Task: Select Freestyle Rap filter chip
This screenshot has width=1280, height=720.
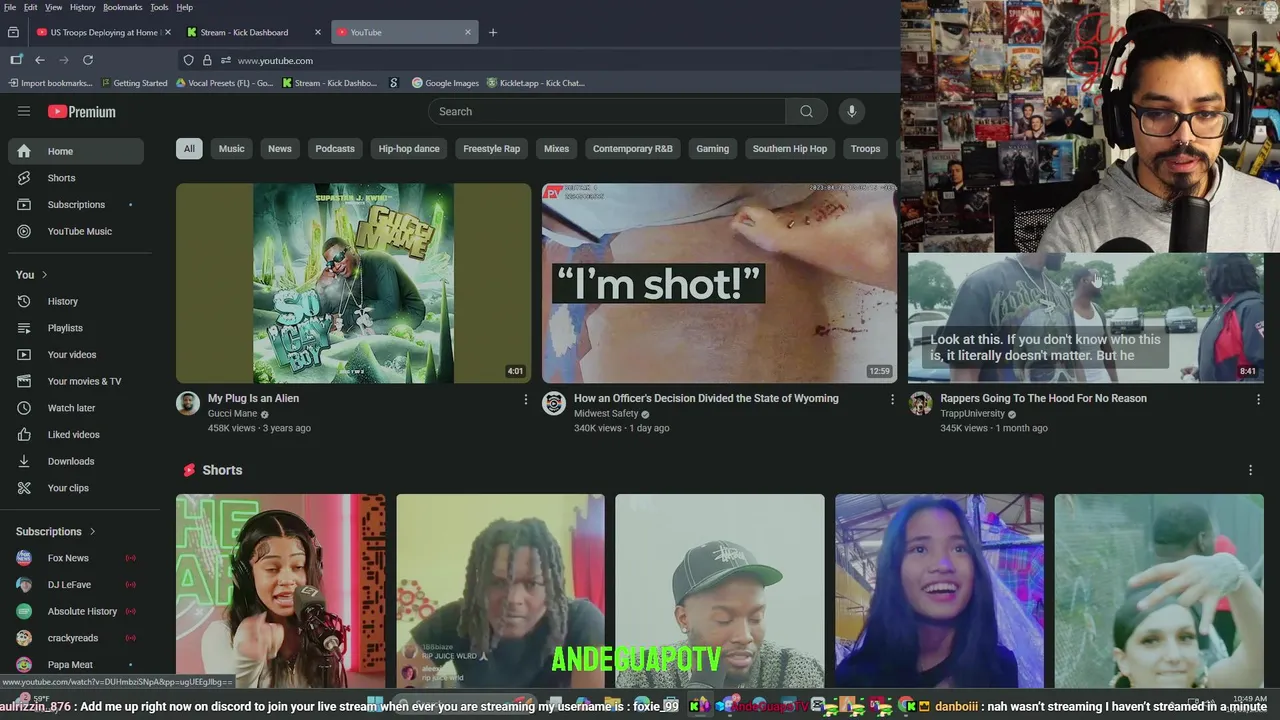Action: [492, 149]
